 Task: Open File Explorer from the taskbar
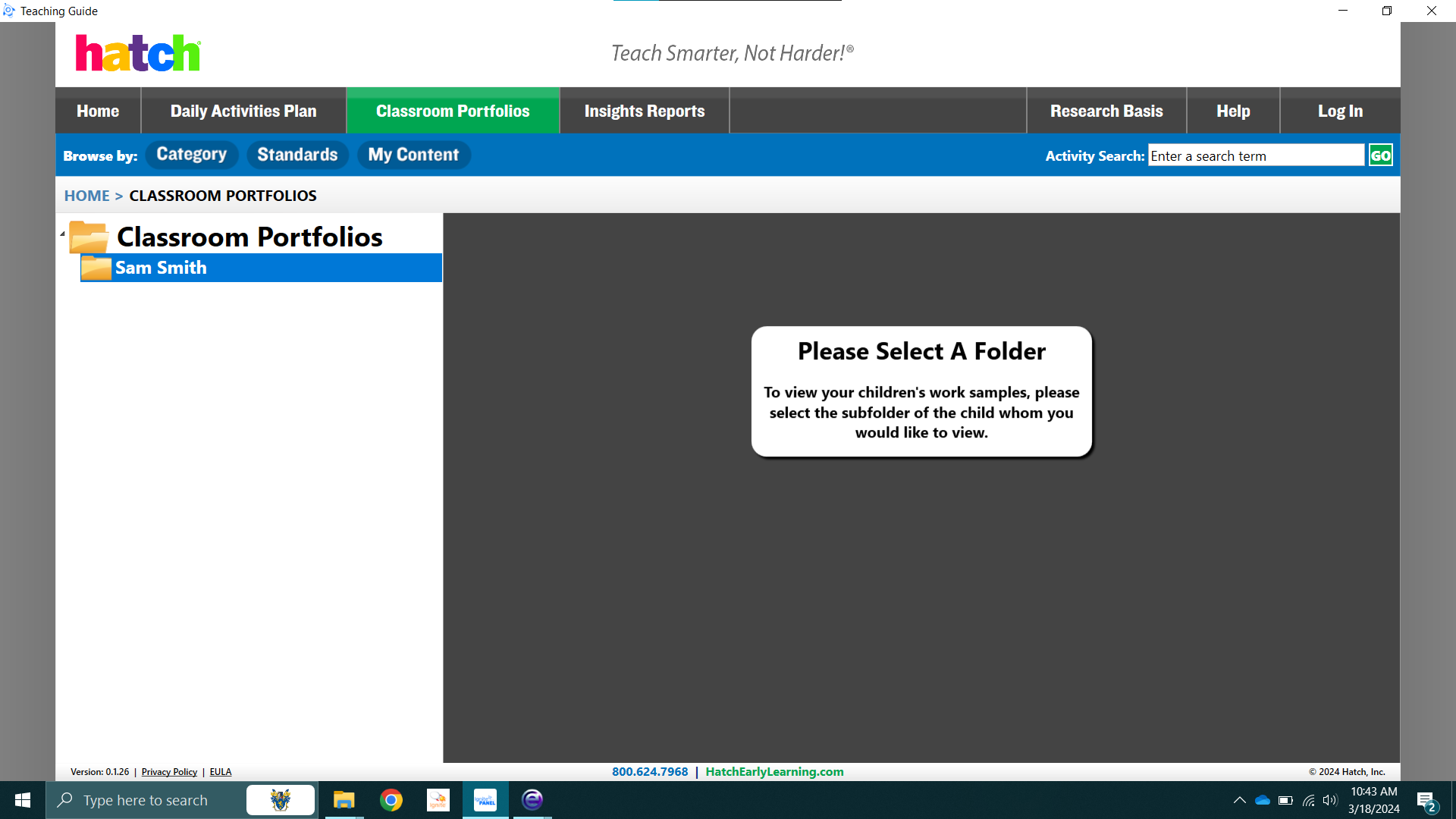click(x=344, y=800)
